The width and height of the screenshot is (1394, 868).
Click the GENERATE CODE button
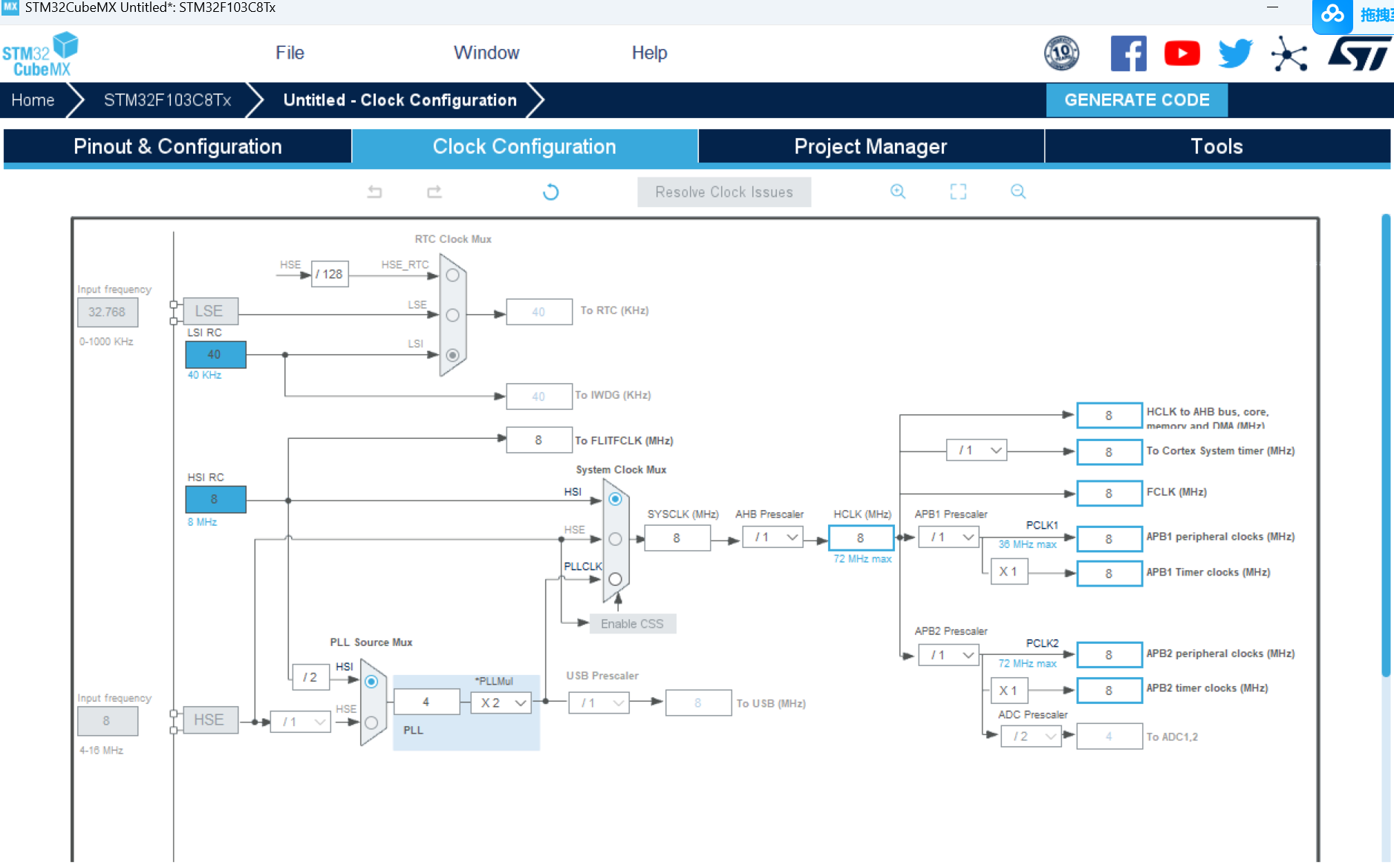(1137, 100)
